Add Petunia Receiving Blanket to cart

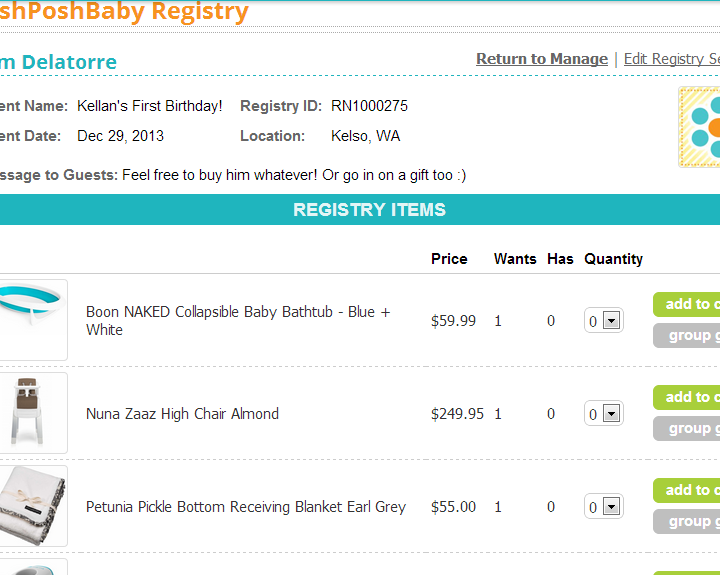pos(686,490)
